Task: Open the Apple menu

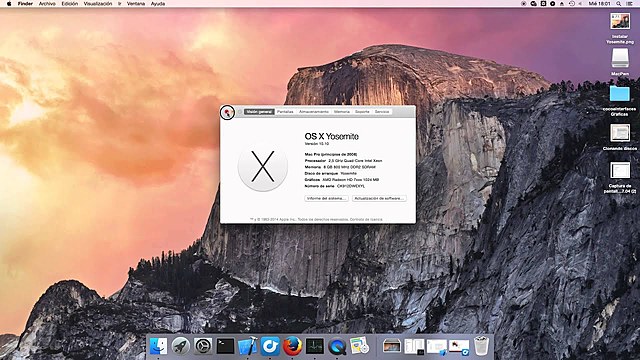Action: (x=9, y=4)
